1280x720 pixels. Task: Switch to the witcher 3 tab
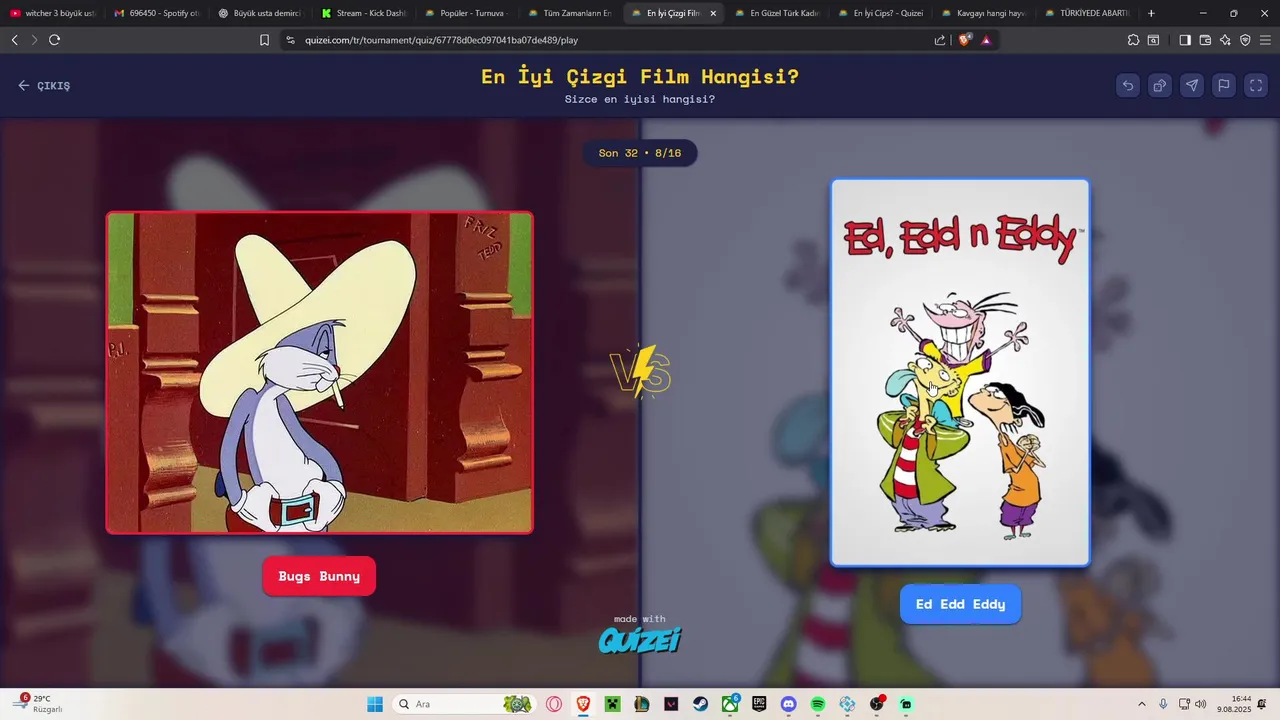52,13
